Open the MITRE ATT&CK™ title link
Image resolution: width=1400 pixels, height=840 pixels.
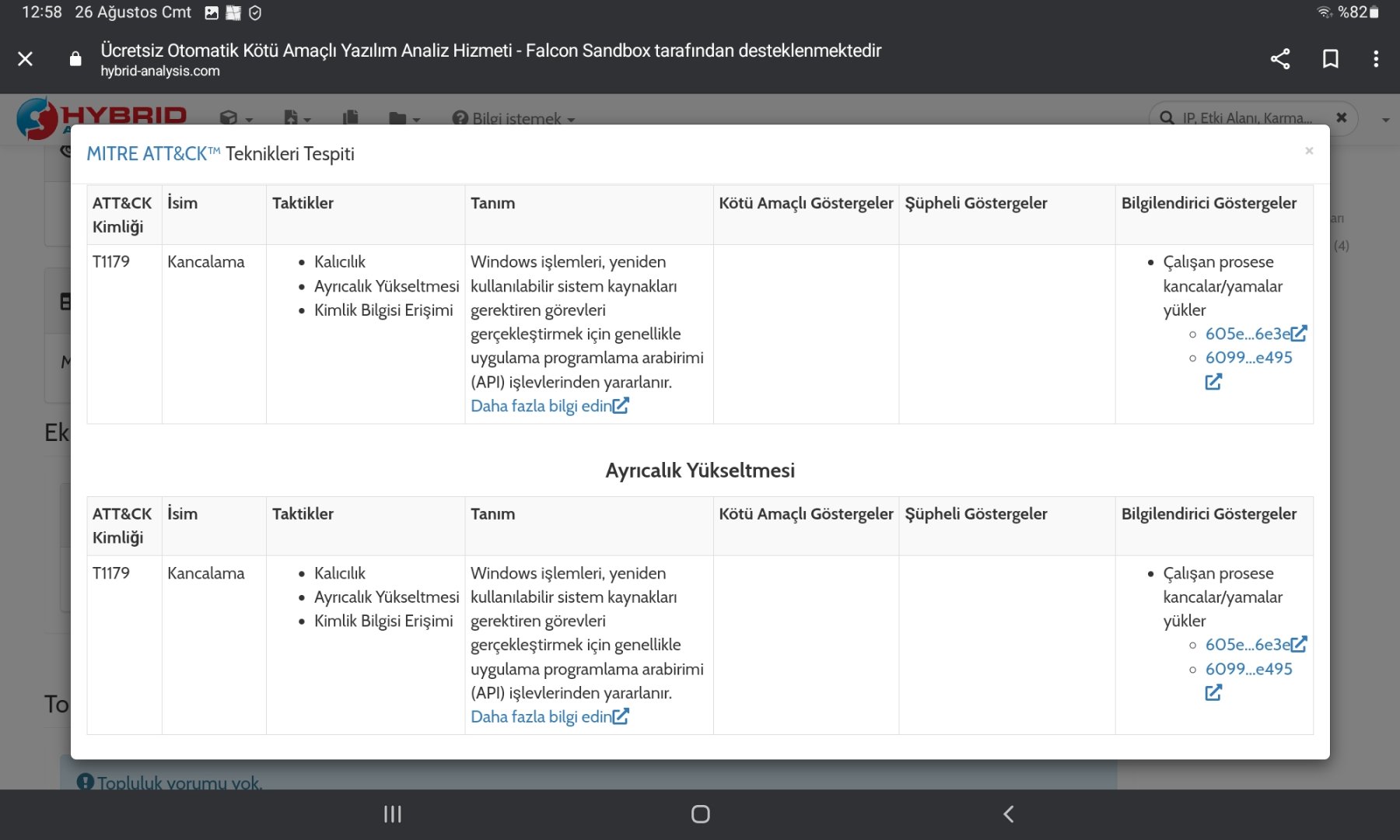click(x=153, y=154)
